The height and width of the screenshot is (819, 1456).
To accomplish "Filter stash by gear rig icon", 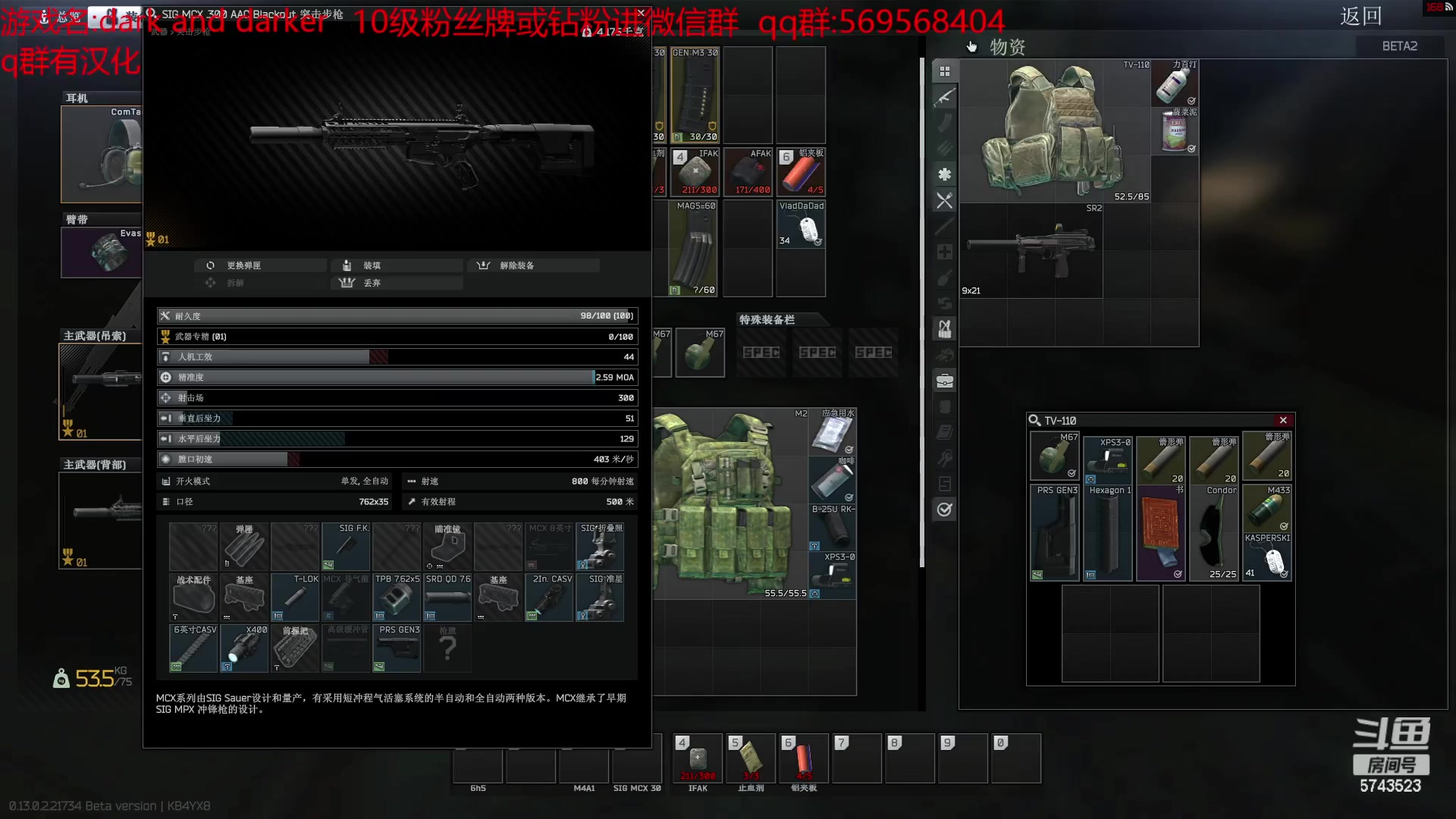I will pos(944,329).
